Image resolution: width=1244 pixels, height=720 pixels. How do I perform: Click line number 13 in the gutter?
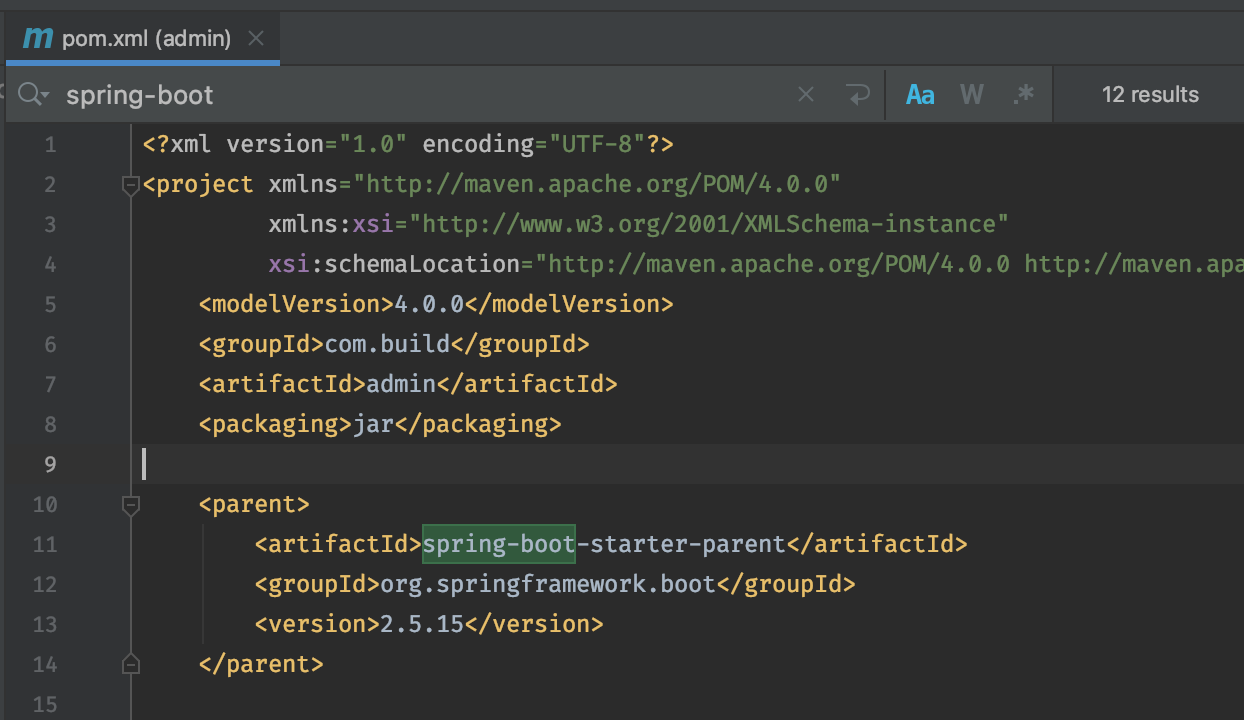[x=45, y=624]
